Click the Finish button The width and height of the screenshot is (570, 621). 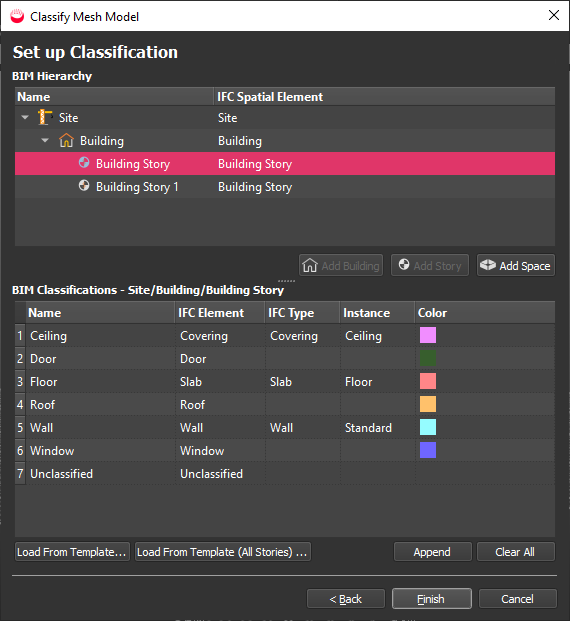pos(432,598)
